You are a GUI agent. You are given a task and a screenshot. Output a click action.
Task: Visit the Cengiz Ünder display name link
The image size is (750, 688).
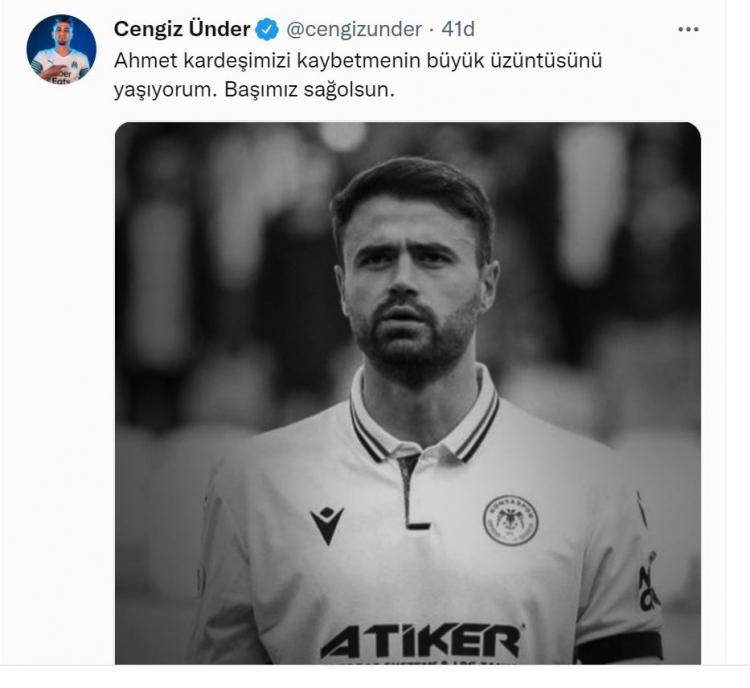point(182,29)
